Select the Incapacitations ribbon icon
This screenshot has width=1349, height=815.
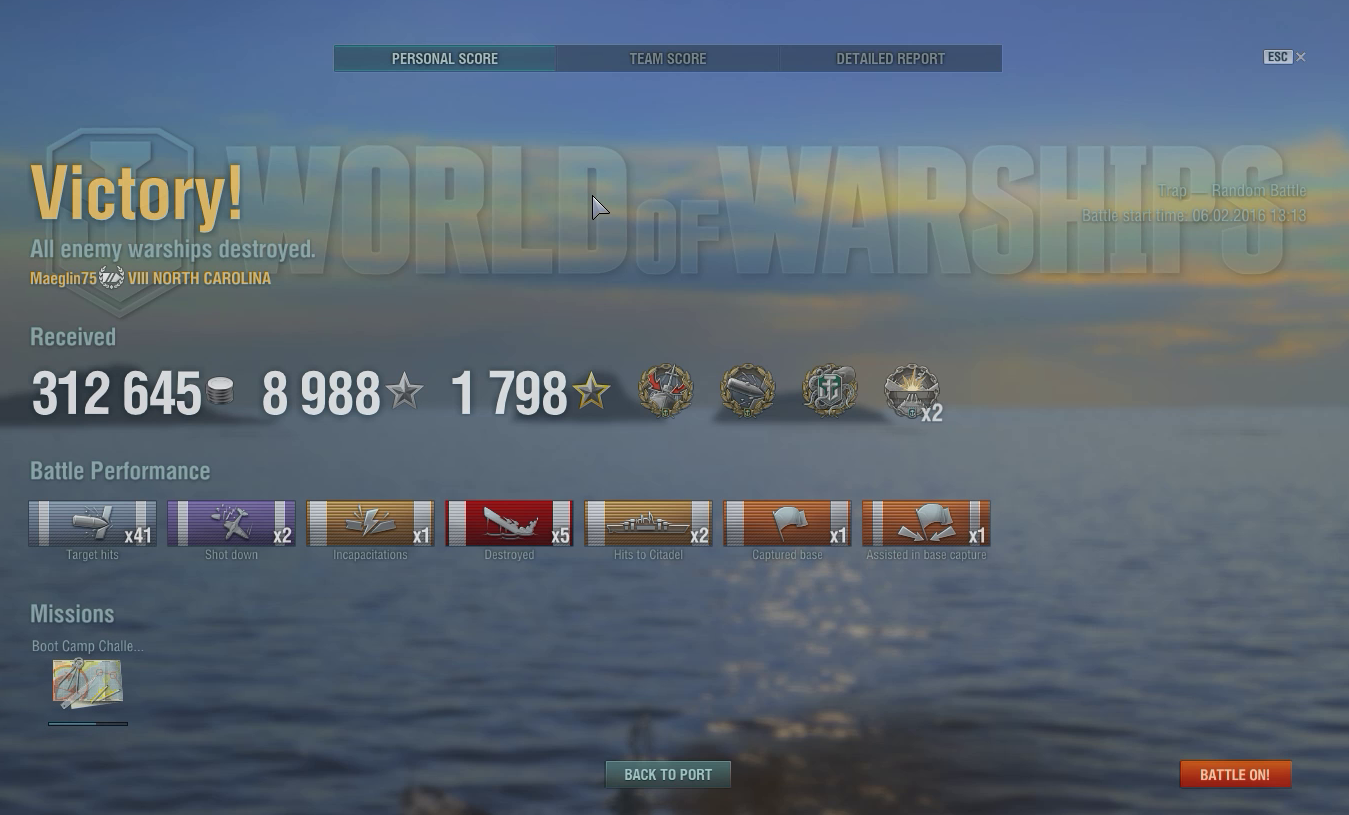pos(370,524)
